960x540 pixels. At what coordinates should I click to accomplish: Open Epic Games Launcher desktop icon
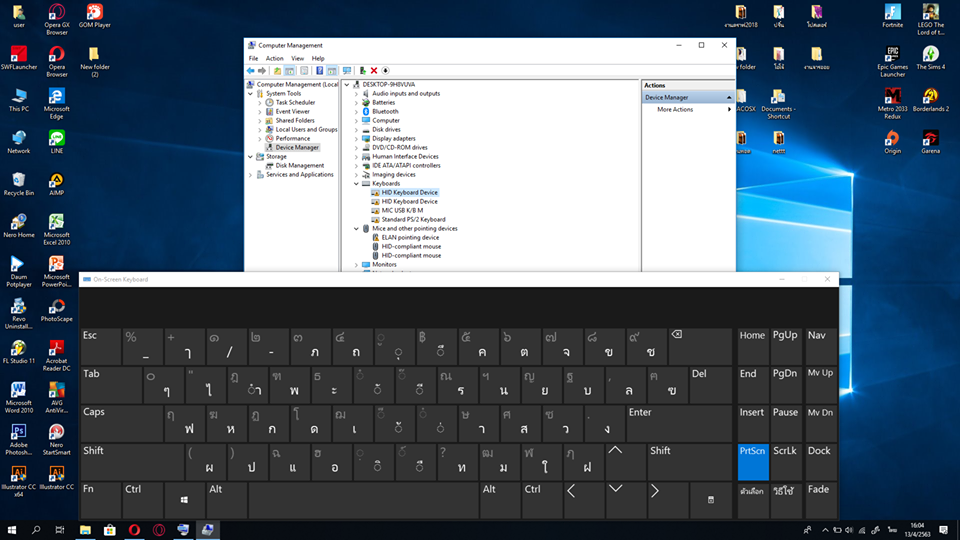coord(892,61)
